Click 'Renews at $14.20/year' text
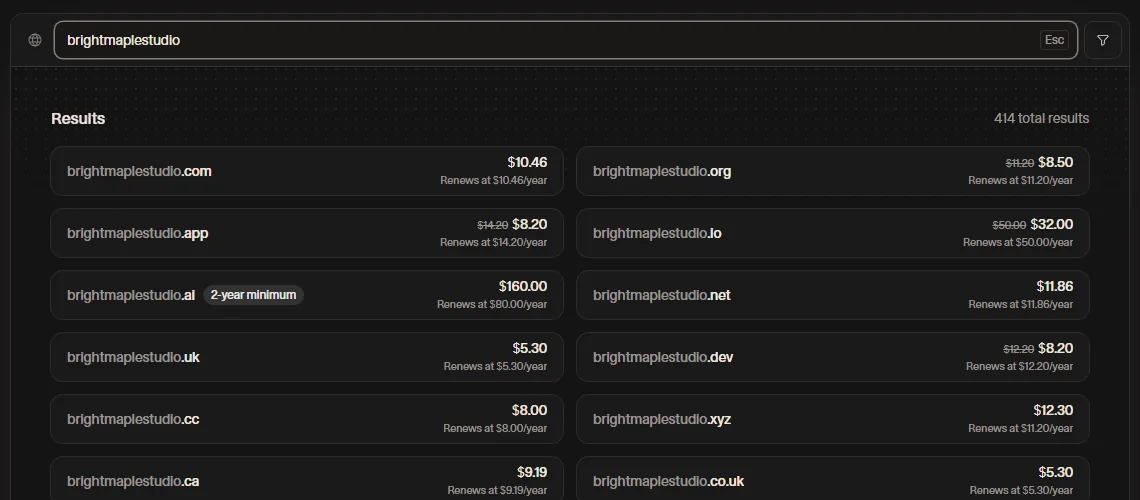 click(494, 242)
